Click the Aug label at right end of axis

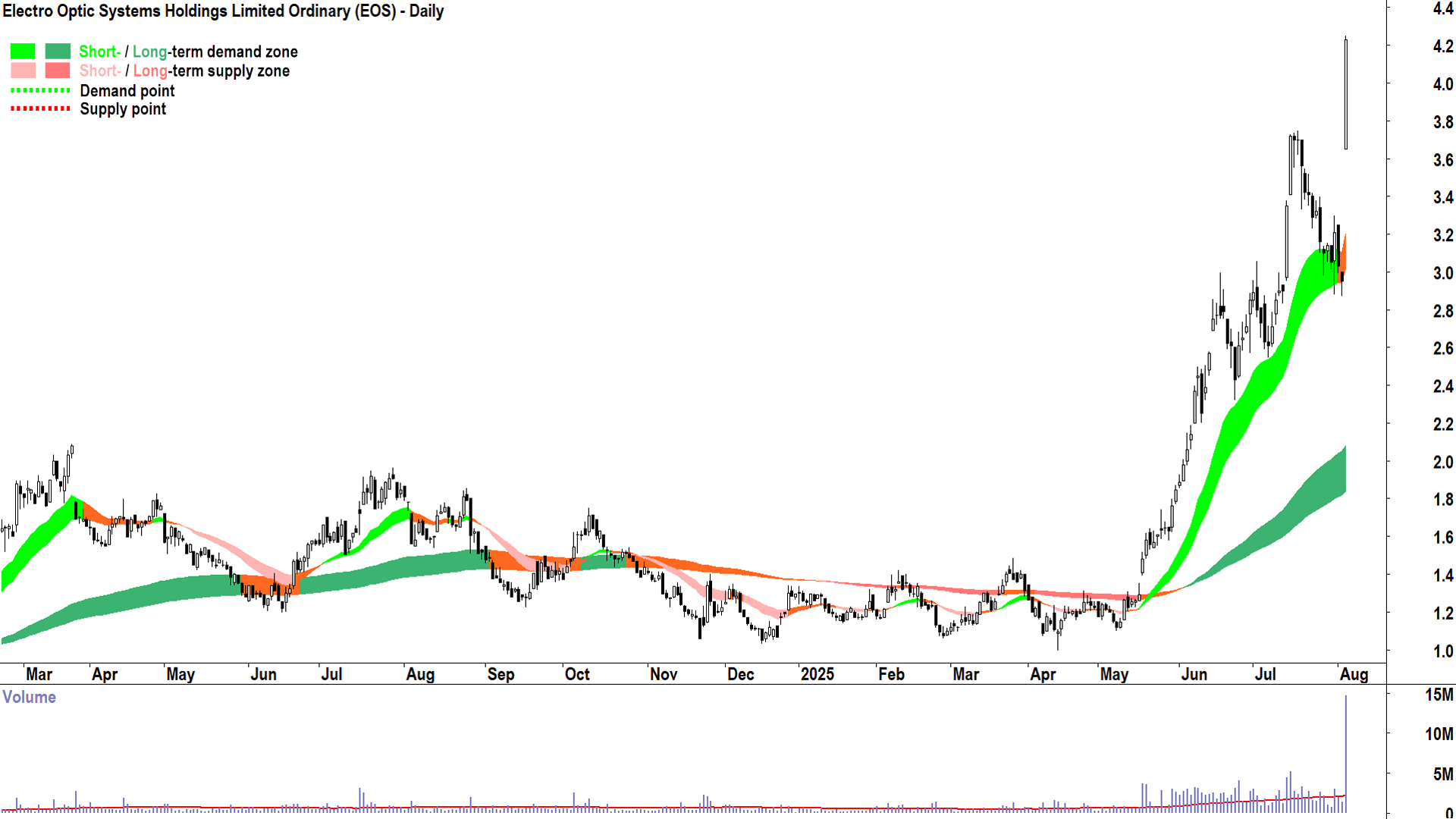[1354, 674]
